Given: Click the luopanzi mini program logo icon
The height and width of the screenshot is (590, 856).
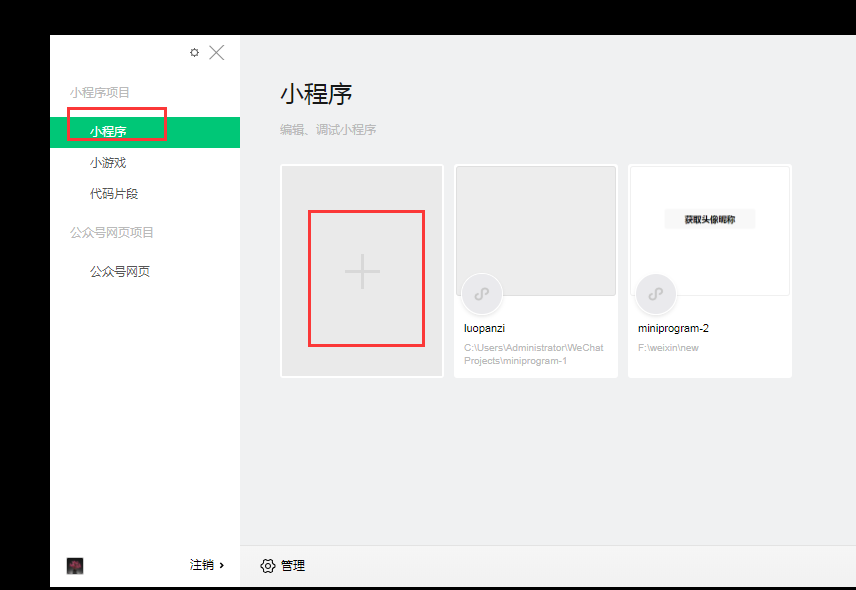Looking at the screenshot, I should [x=482, y=294].
